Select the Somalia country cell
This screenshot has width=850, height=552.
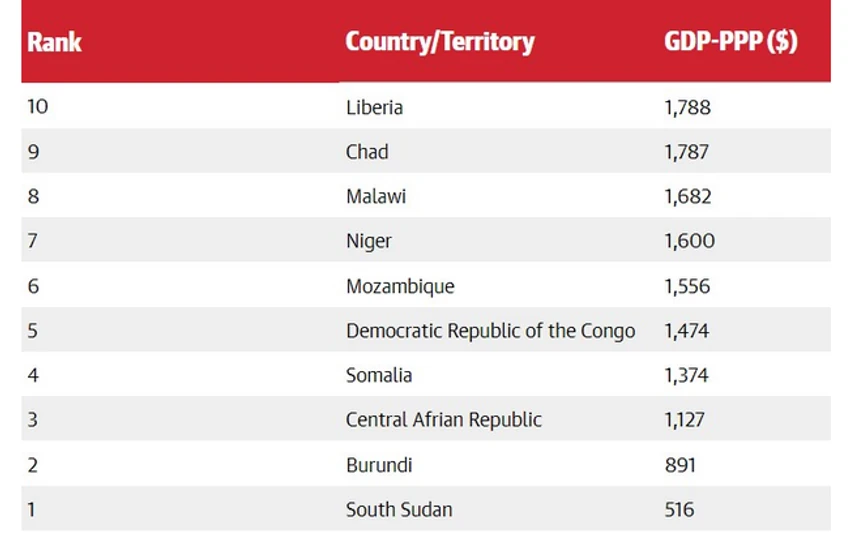point(378,375)
